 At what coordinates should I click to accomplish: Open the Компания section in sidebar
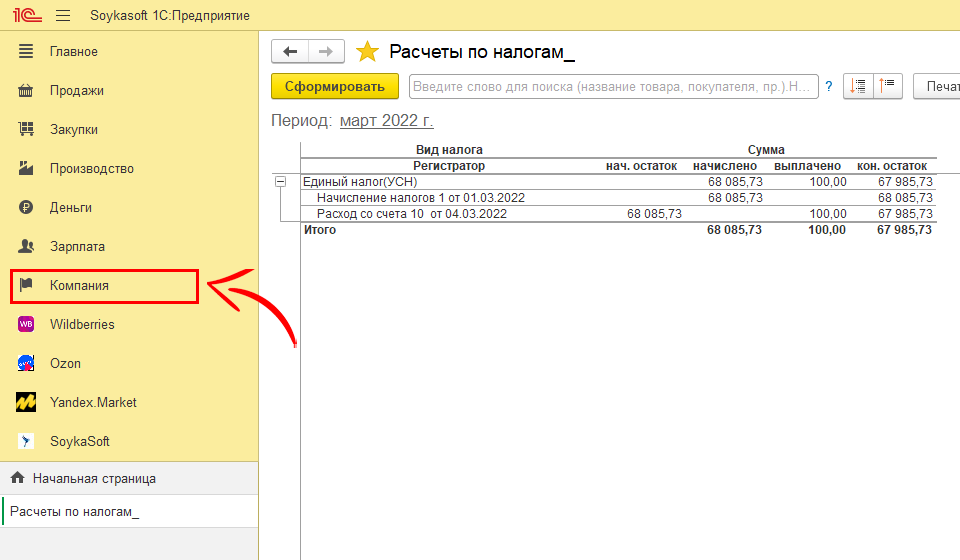(80, 286)
